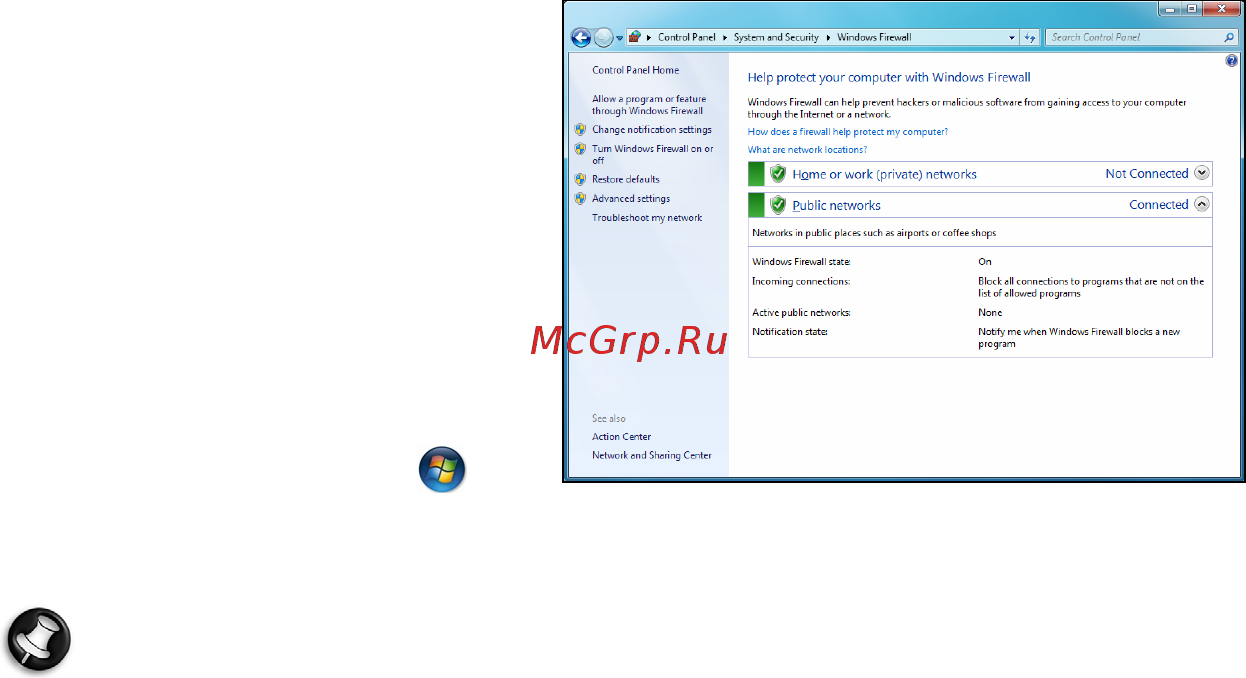The width and height of the screenshot is (1246, 678).
Task: Open Control Panel Home
Action: click(x=635, y=70)
